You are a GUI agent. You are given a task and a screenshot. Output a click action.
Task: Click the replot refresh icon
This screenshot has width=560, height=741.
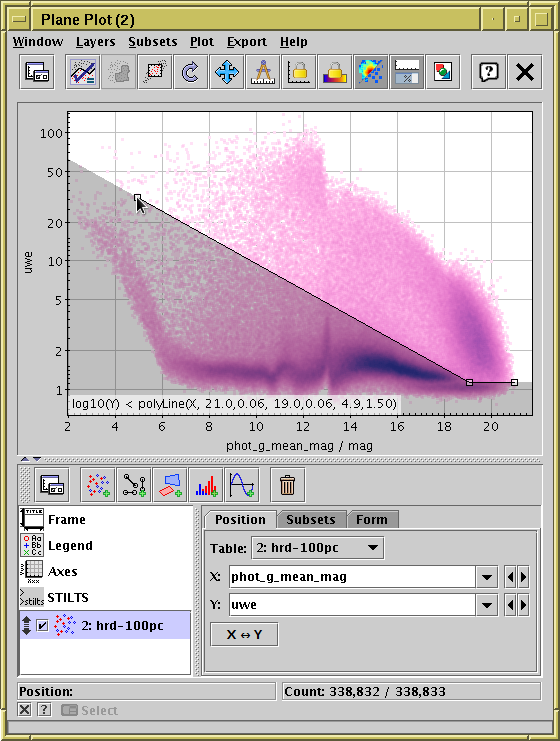pyautogui.click(x=190, y=72)
